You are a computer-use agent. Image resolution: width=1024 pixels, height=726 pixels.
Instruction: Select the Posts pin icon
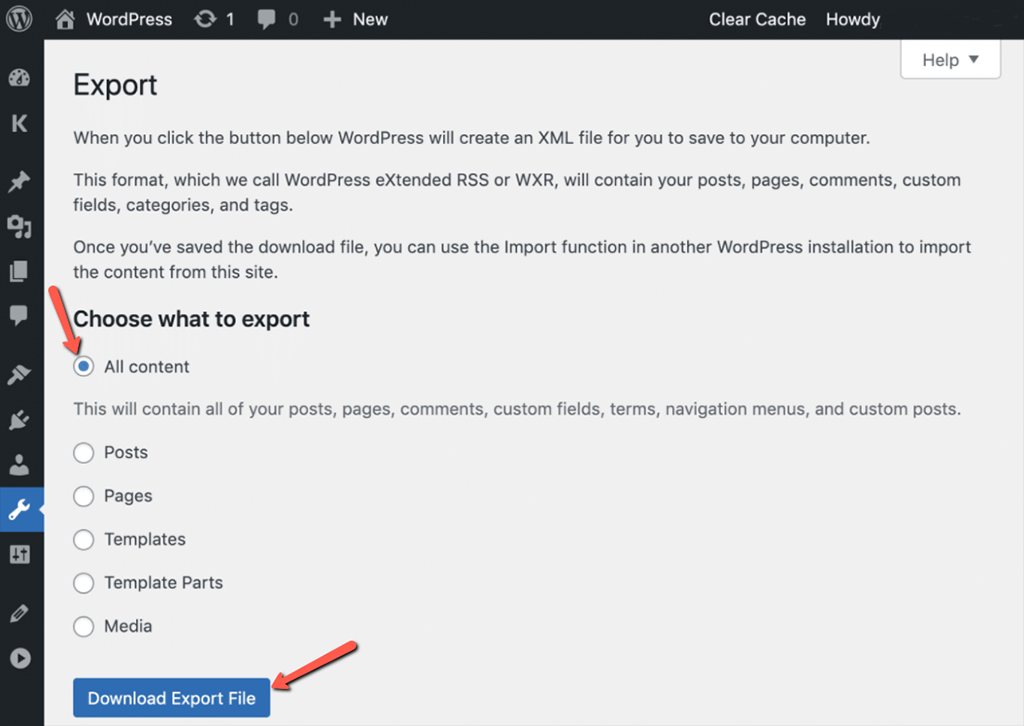(x=21, y=181)
